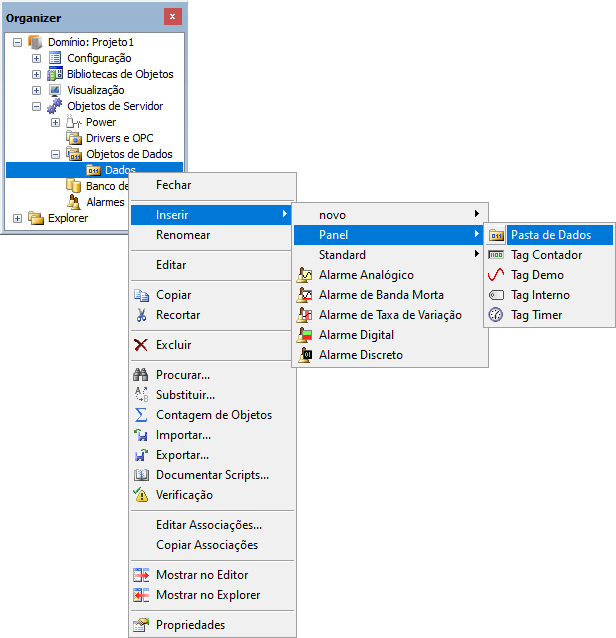Viewport: 616px width, 638px height.
Task: Click the Pasta de Dados folder icon
Action: 496,235
